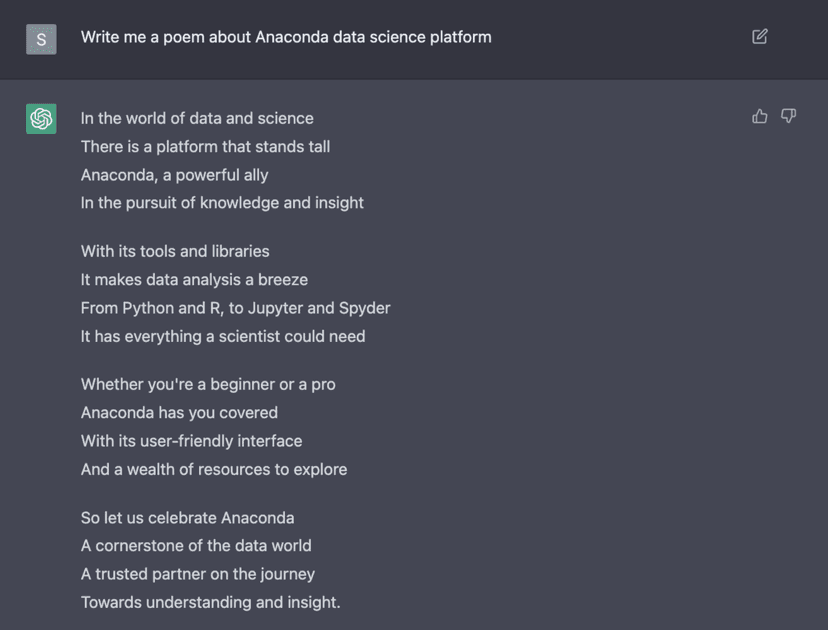Image resolution: width=828 pixels, height=630 pixels.
Task: Click the thumbs up icon
Action: [760, 117]
